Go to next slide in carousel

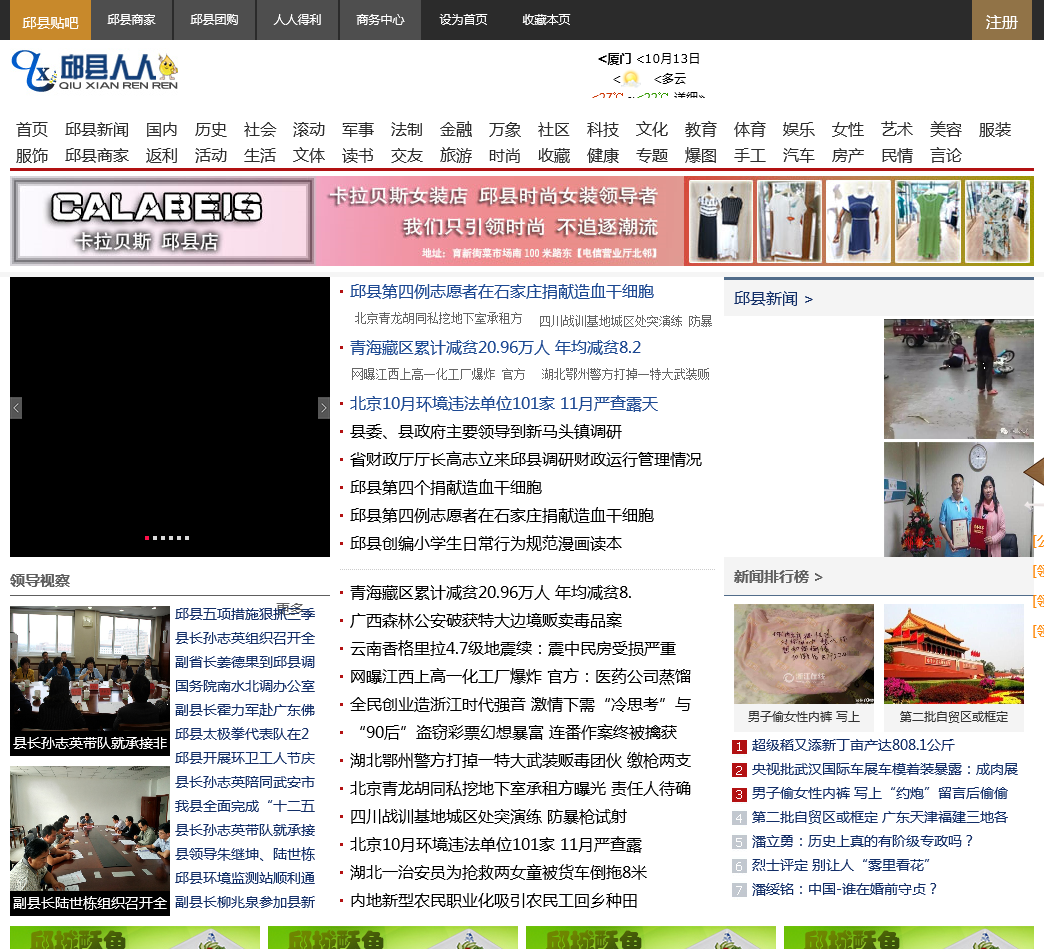(324, 408)
